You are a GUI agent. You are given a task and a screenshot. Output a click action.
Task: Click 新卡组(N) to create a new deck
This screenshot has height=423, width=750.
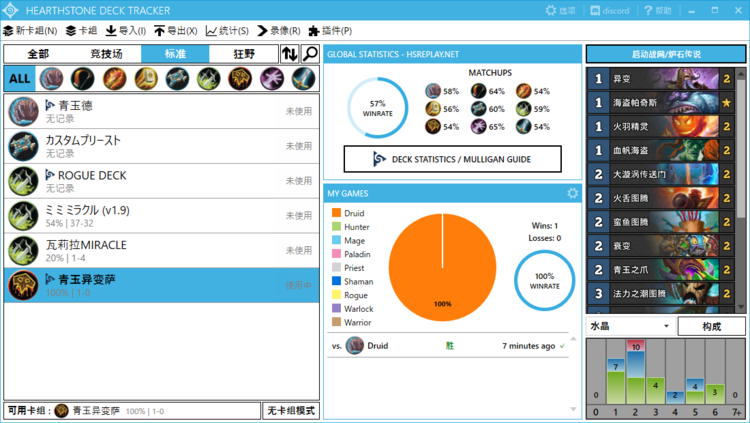(30, 31)
